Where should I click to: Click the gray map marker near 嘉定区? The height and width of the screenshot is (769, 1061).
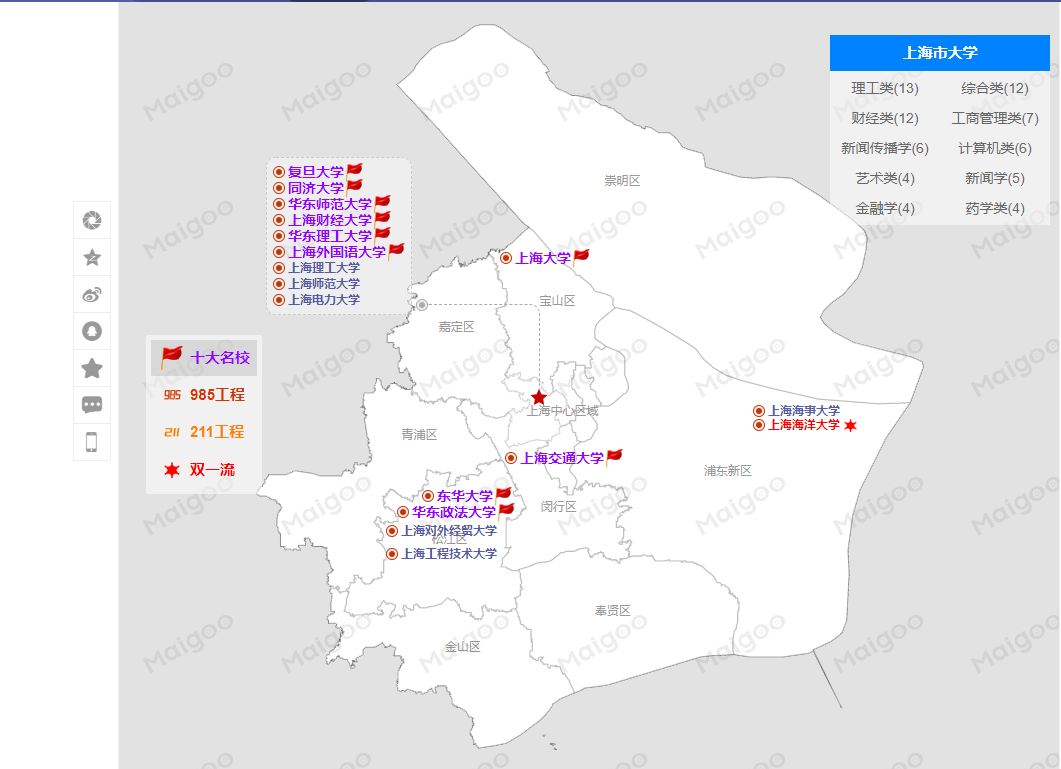click(x=422, y=305)
